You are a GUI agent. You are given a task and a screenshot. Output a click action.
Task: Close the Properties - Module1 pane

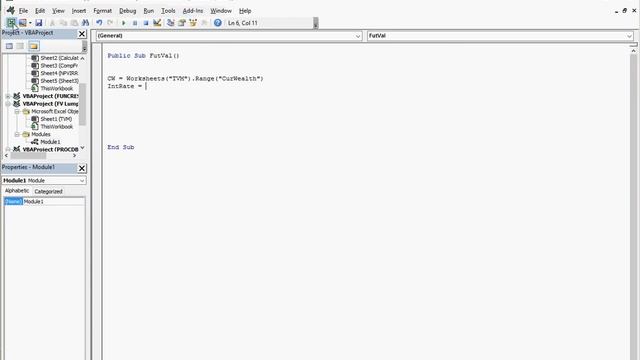pyautogui.click(x=82, y=168)
